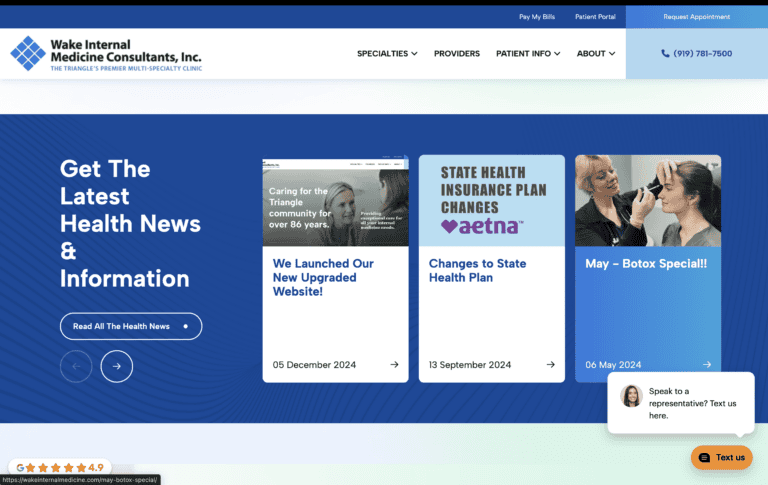Image resolution: width=768 pixels, height=485 pixels.
Task: Click the next slide arrow button
Action: click(117, 366)
